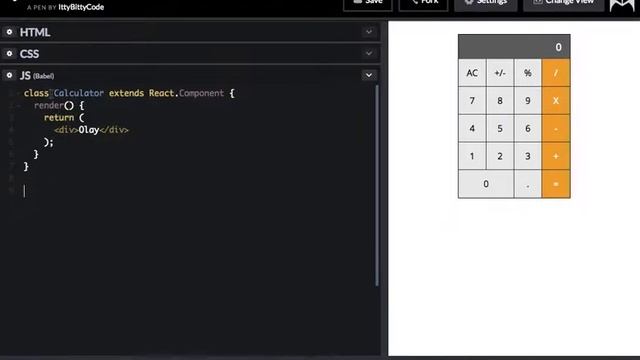Click calculator digit 2
Screen dimensions: 640x360
(500, 156)
